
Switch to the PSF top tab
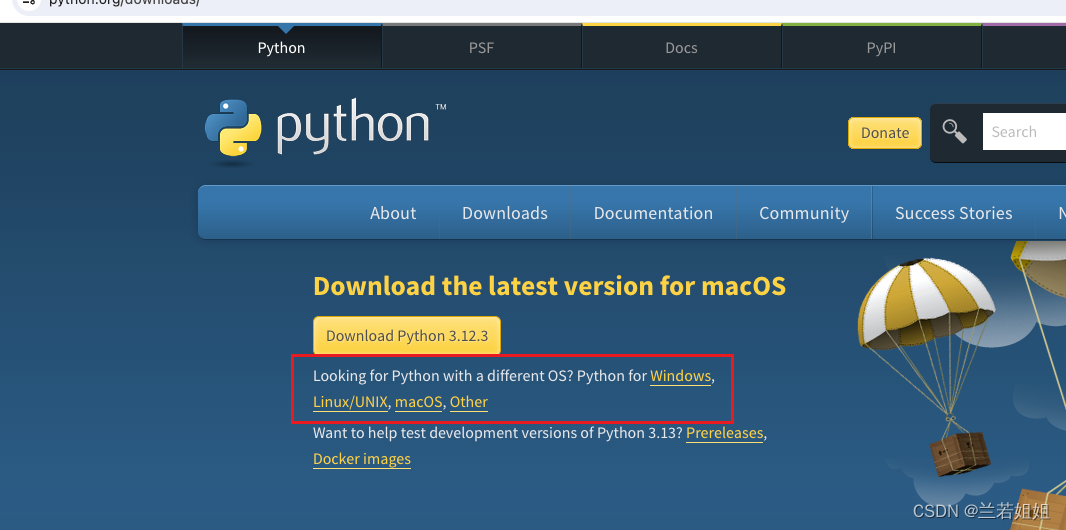click(481, 48)
